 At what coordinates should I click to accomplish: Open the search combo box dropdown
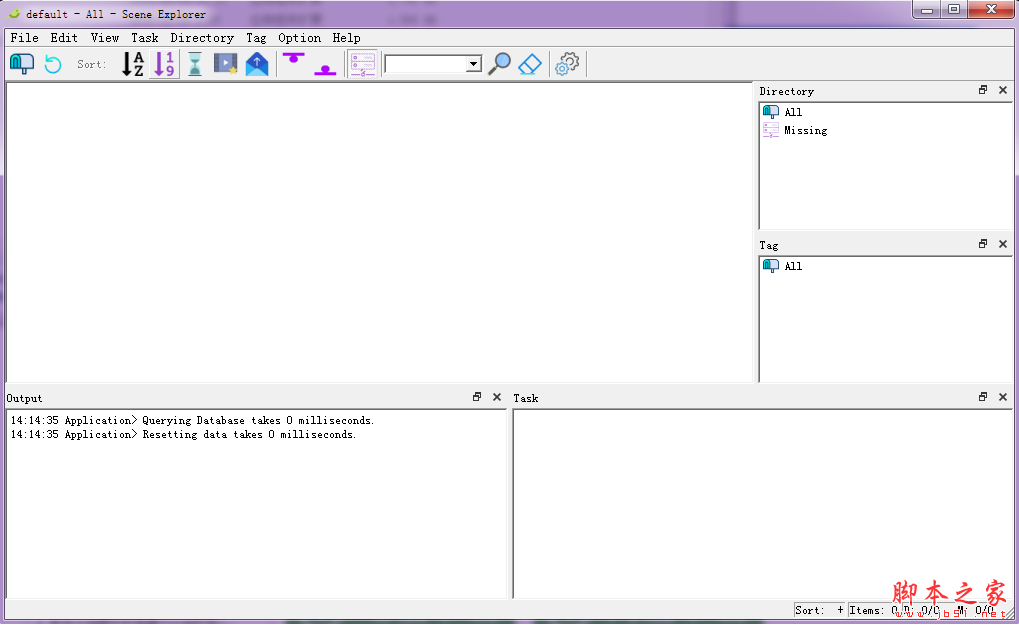(x=473, y=64)
